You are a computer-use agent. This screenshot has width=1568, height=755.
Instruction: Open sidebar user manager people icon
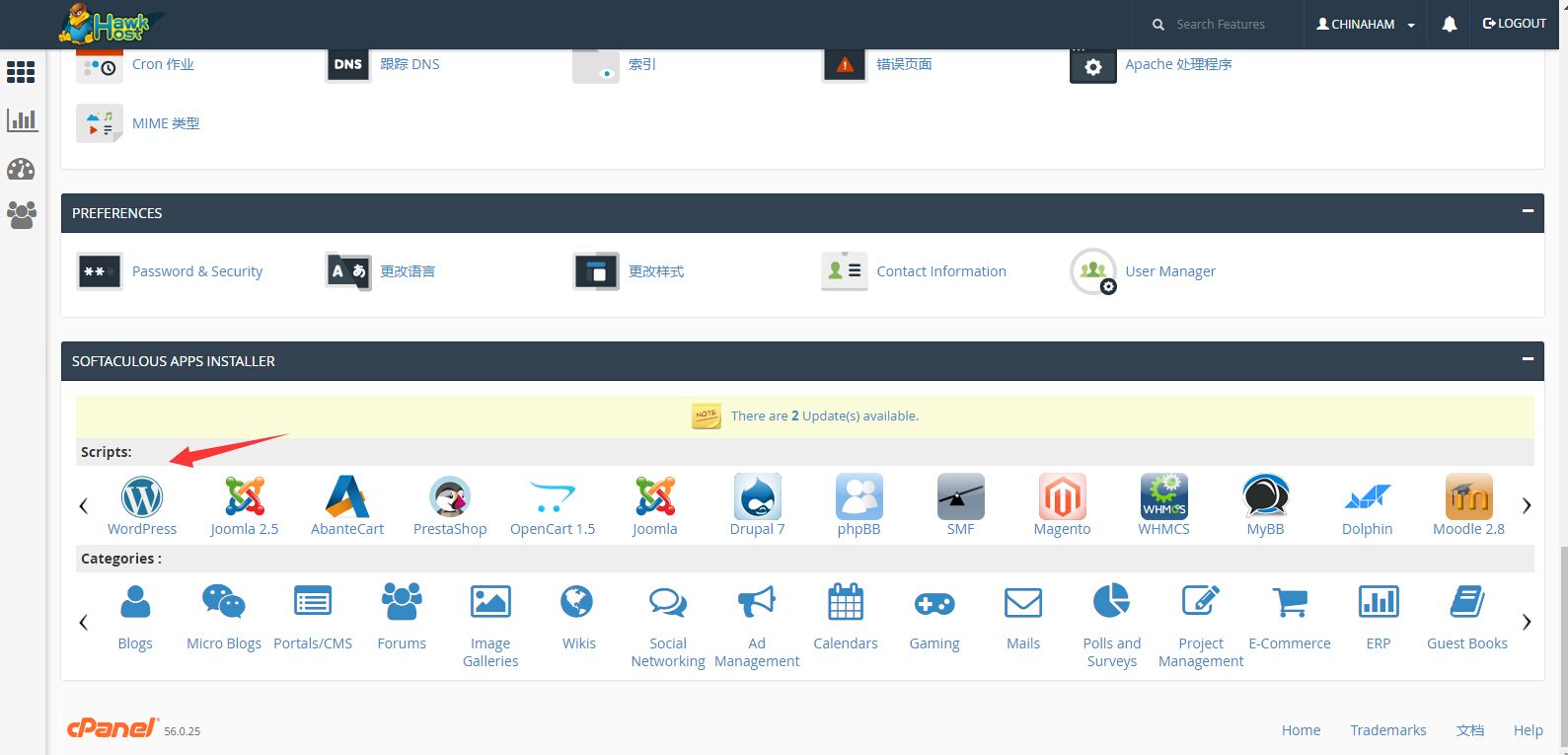pos(21,214)
